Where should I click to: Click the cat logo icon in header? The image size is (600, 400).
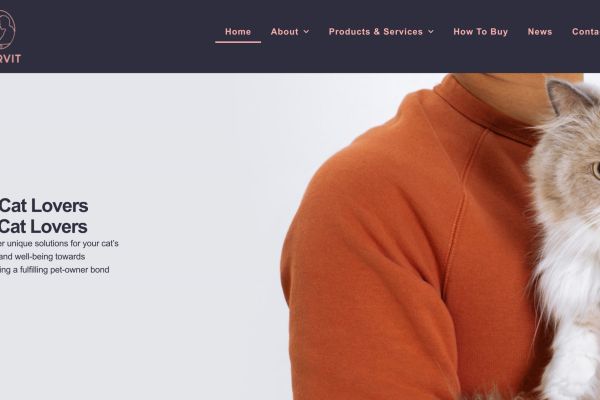[7, 29]
